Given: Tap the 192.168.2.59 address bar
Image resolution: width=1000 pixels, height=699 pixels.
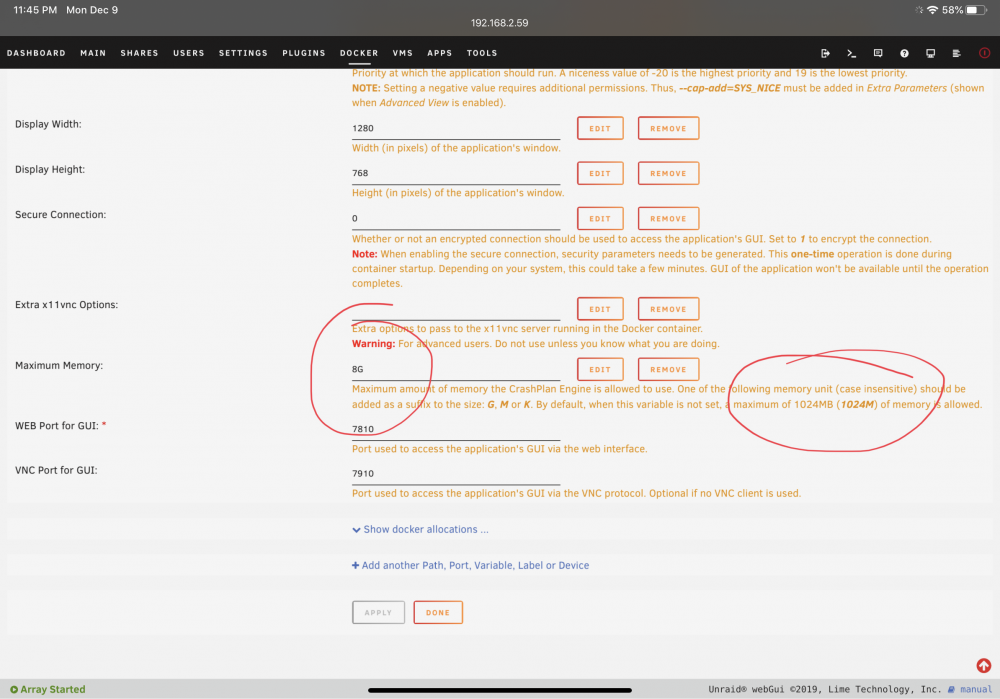Looking at the screenshot, I should pos(499,23).
